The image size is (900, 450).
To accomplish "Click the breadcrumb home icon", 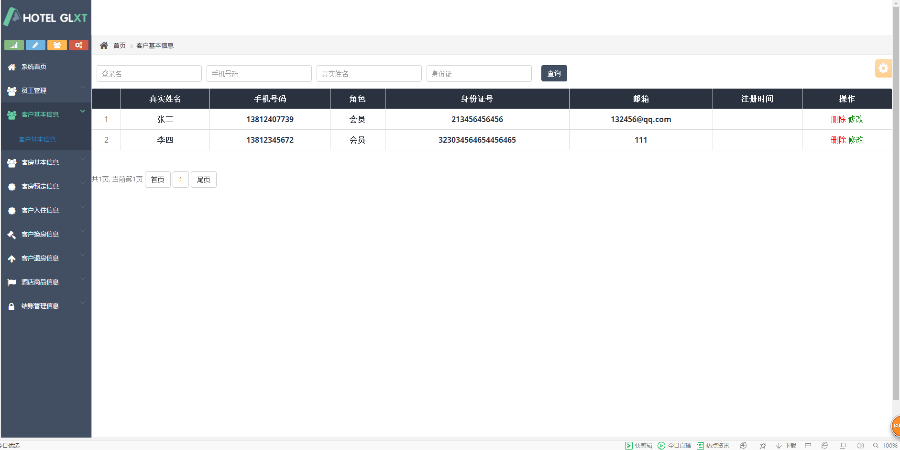I will [104, 45].
